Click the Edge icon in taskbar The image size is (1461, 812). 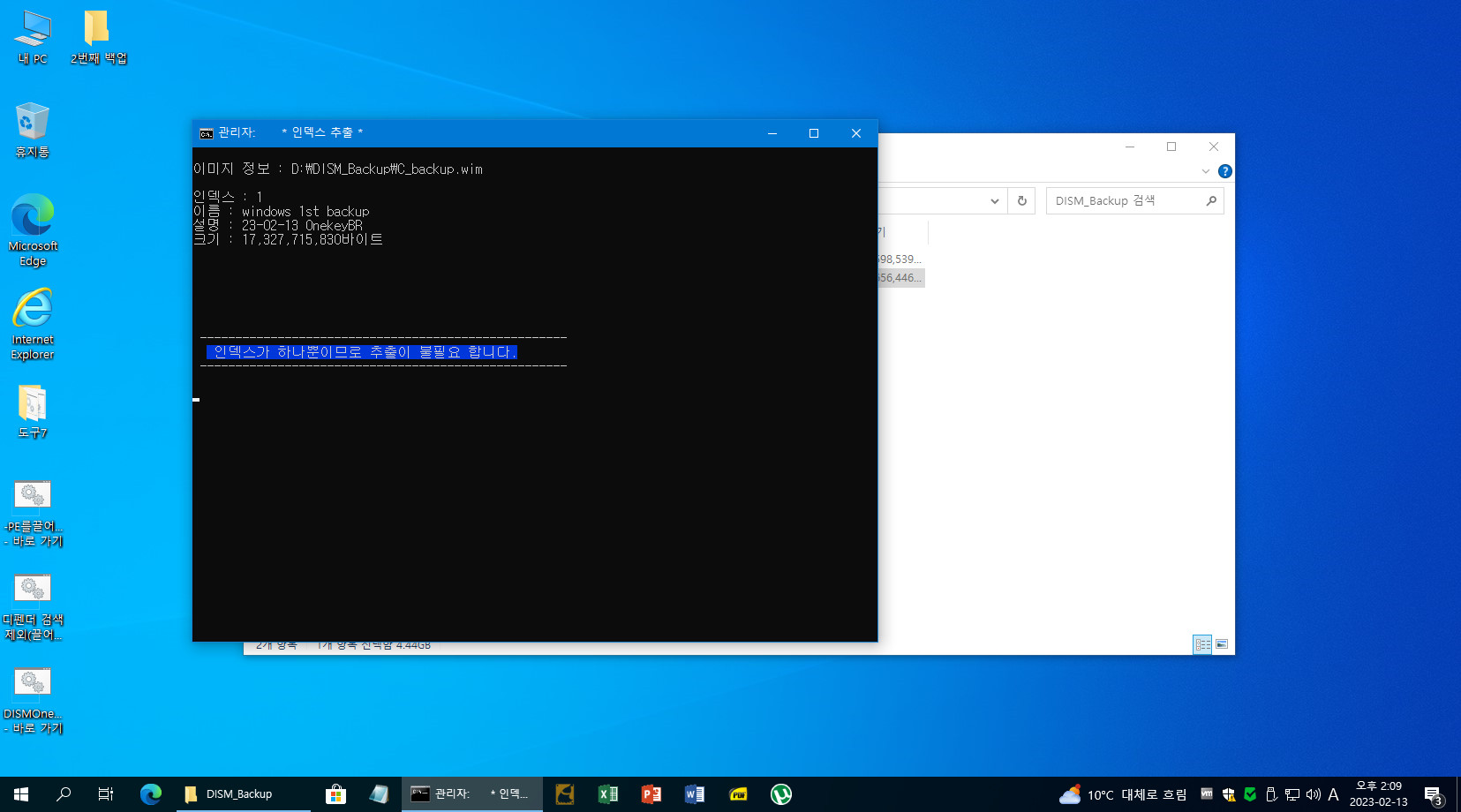pyautogui.click(x=151, y=794)
